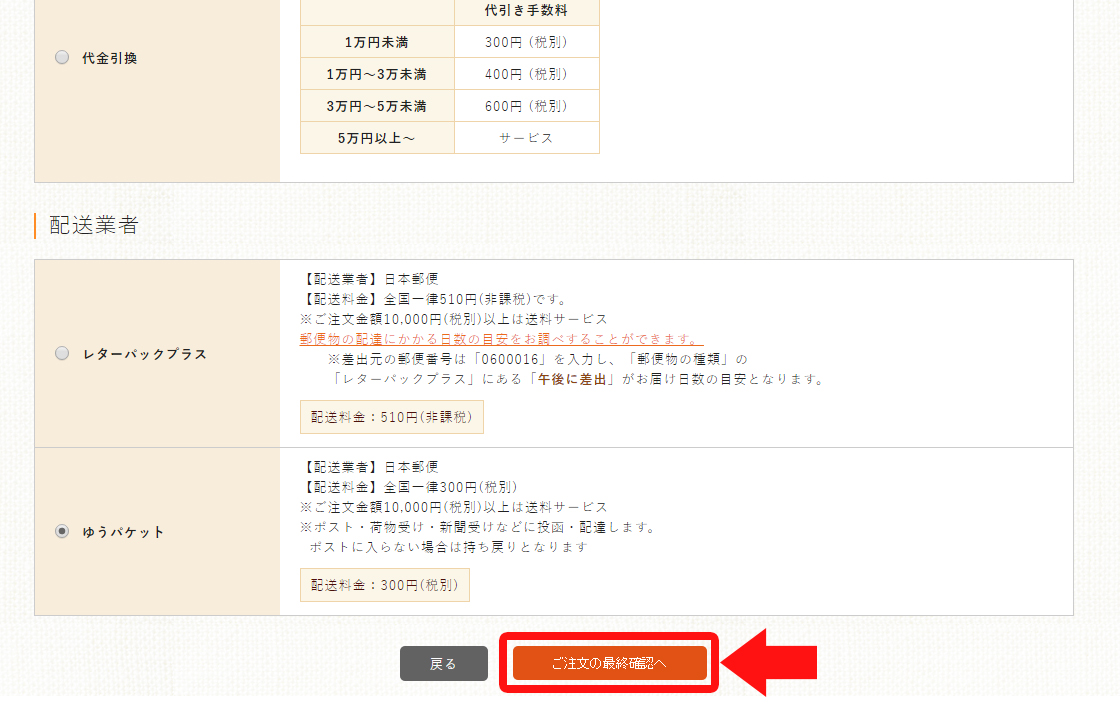Select the レターパックプラス shipping radio button

(x=62, y=353)
